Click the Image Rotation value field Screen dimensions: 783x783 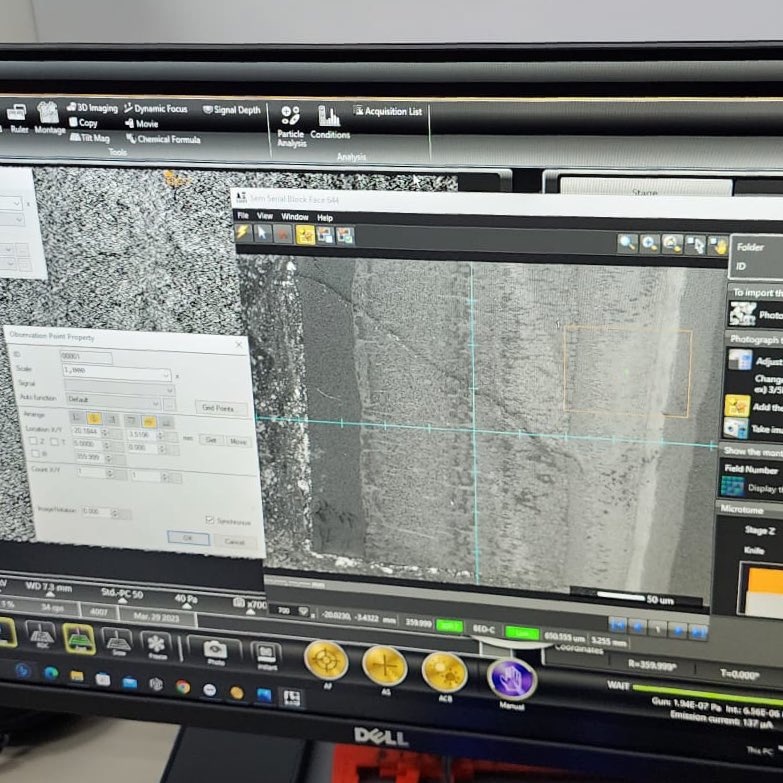coord(95,511)
